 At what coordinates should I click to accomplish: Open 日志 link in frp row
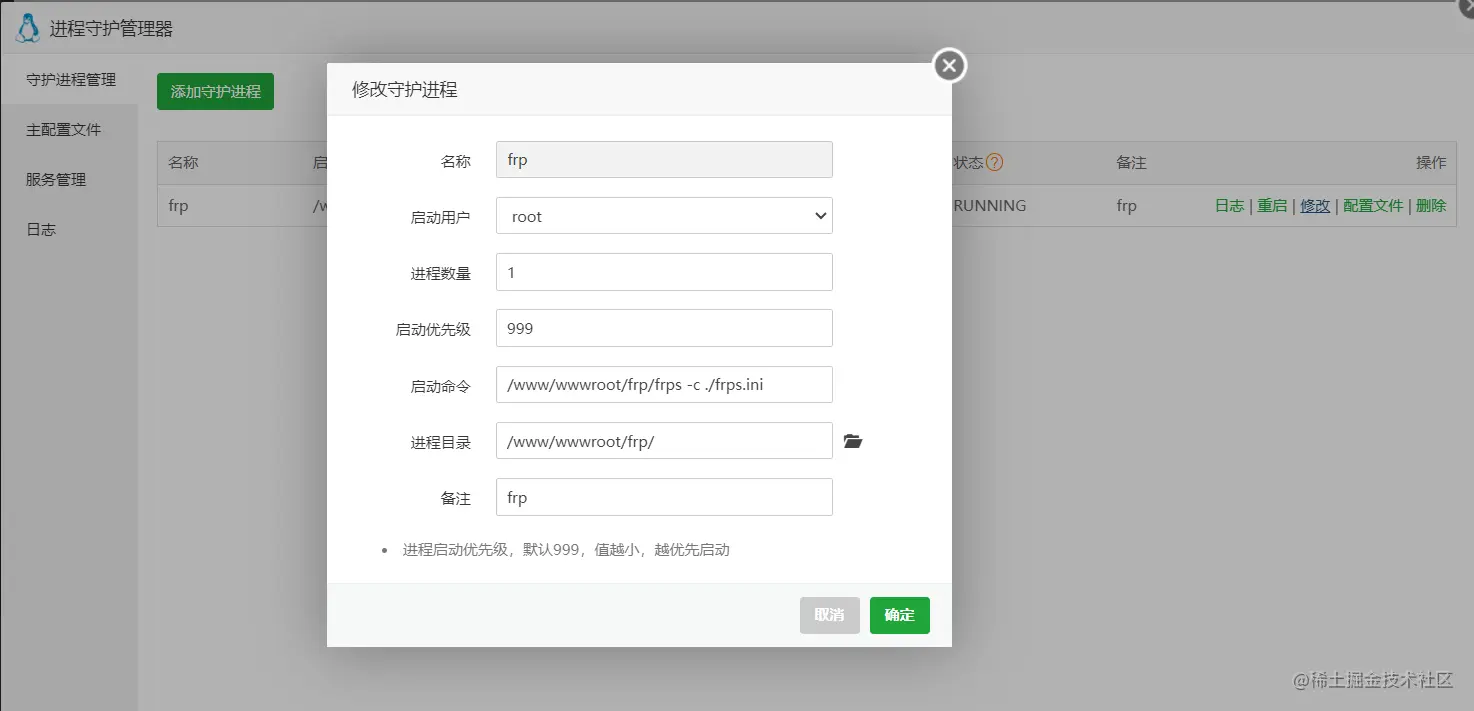(1229, 205)
